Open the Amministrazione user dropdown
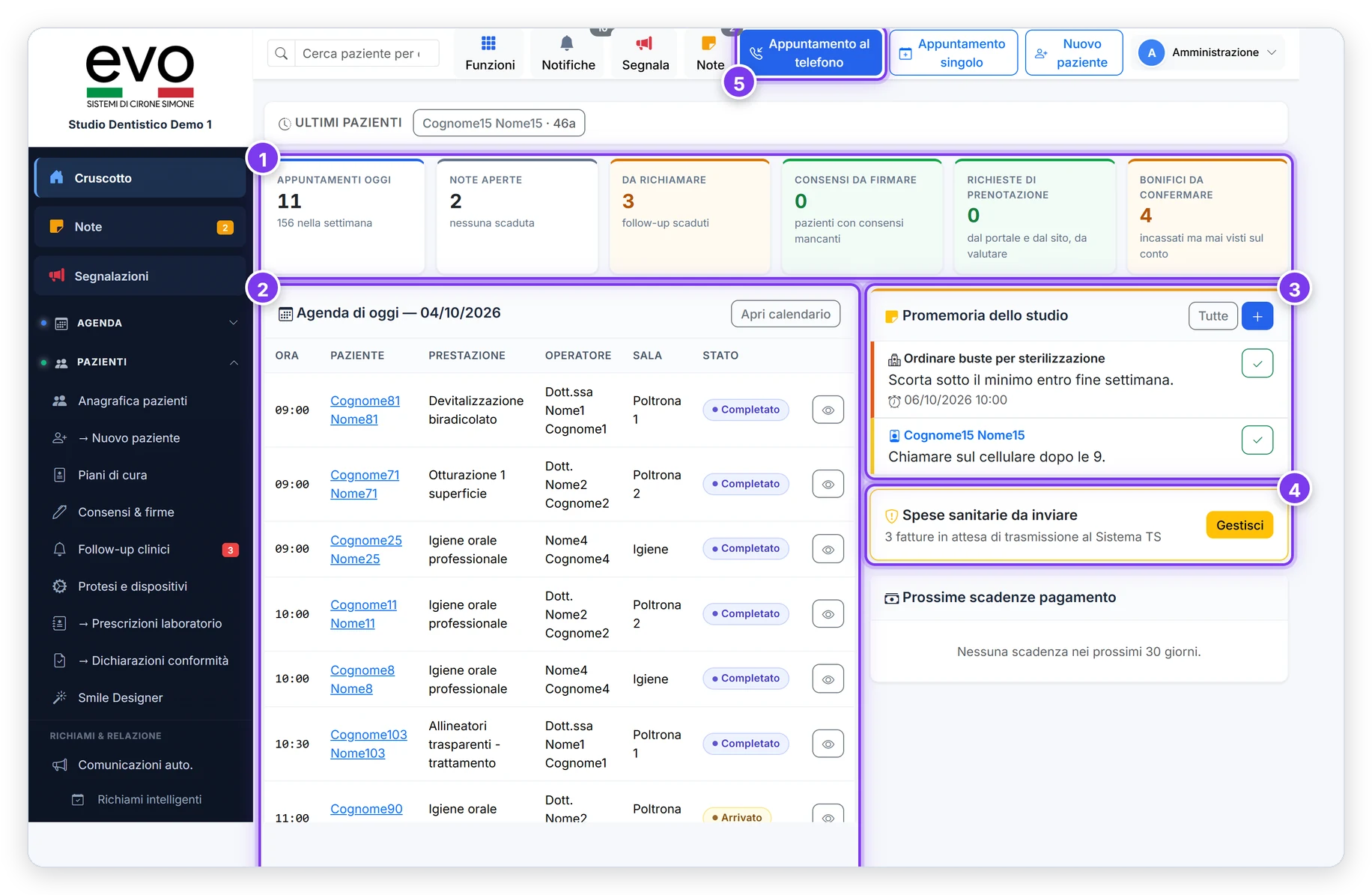Image resolution: width=1372 pixels, height=895 pixels. click(1208, 52)
